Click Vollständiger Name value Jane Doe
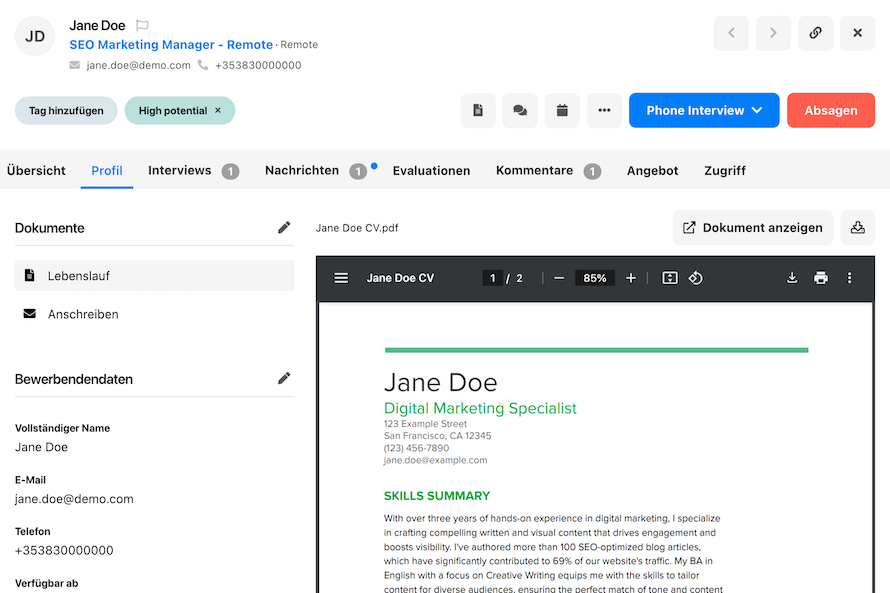Screen dimensions: 890x593 coord(41,447)
